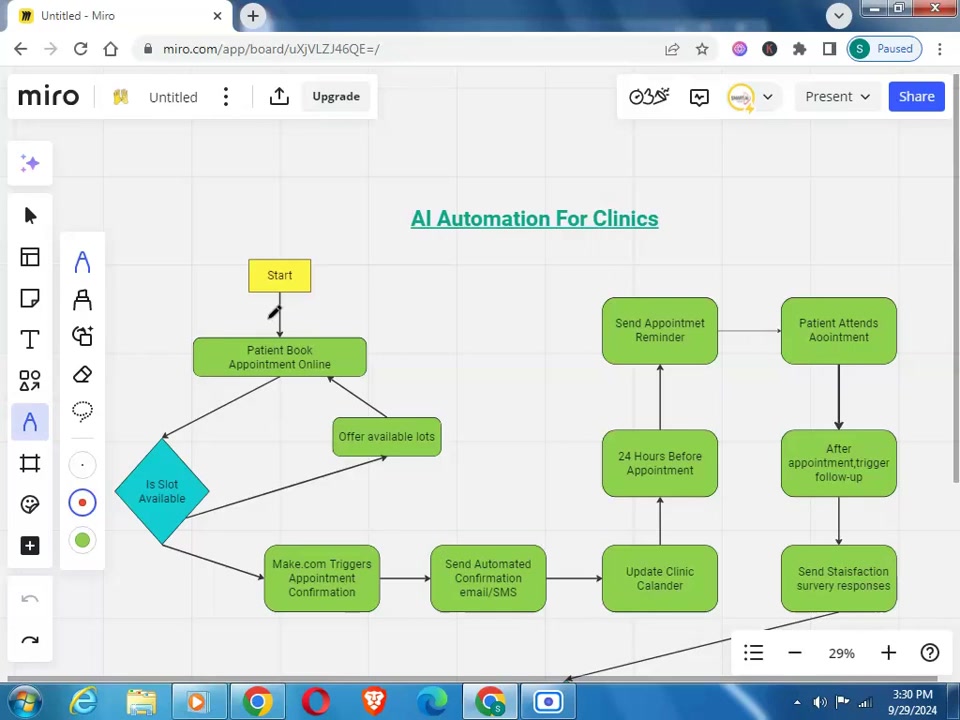Launch Brave browser from the taskbar
The width and height of the screenshot is (960, 720).
(374, 702)
